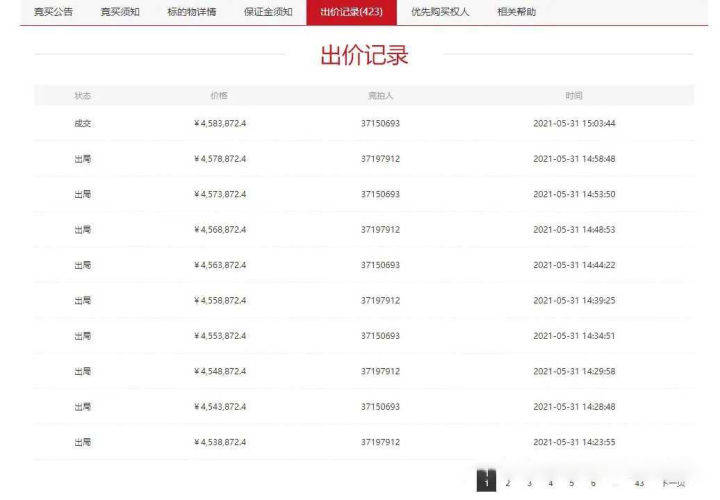Open the 竞买公告 tab
The image size is (720, 500).
[53, 12]
